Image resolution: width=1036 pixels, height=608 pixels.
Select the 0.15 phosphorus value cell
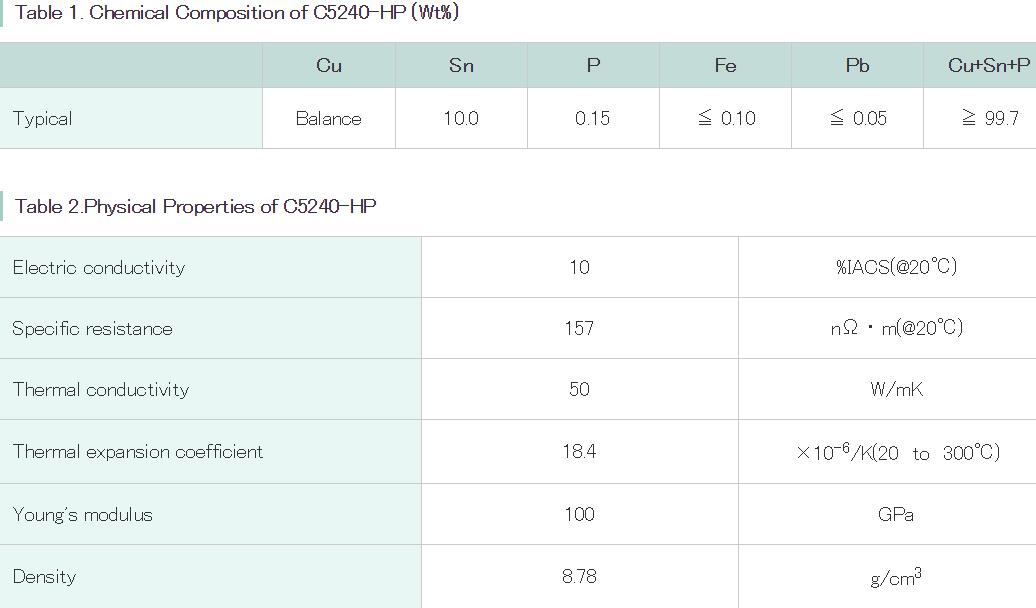tap(593, 118)
